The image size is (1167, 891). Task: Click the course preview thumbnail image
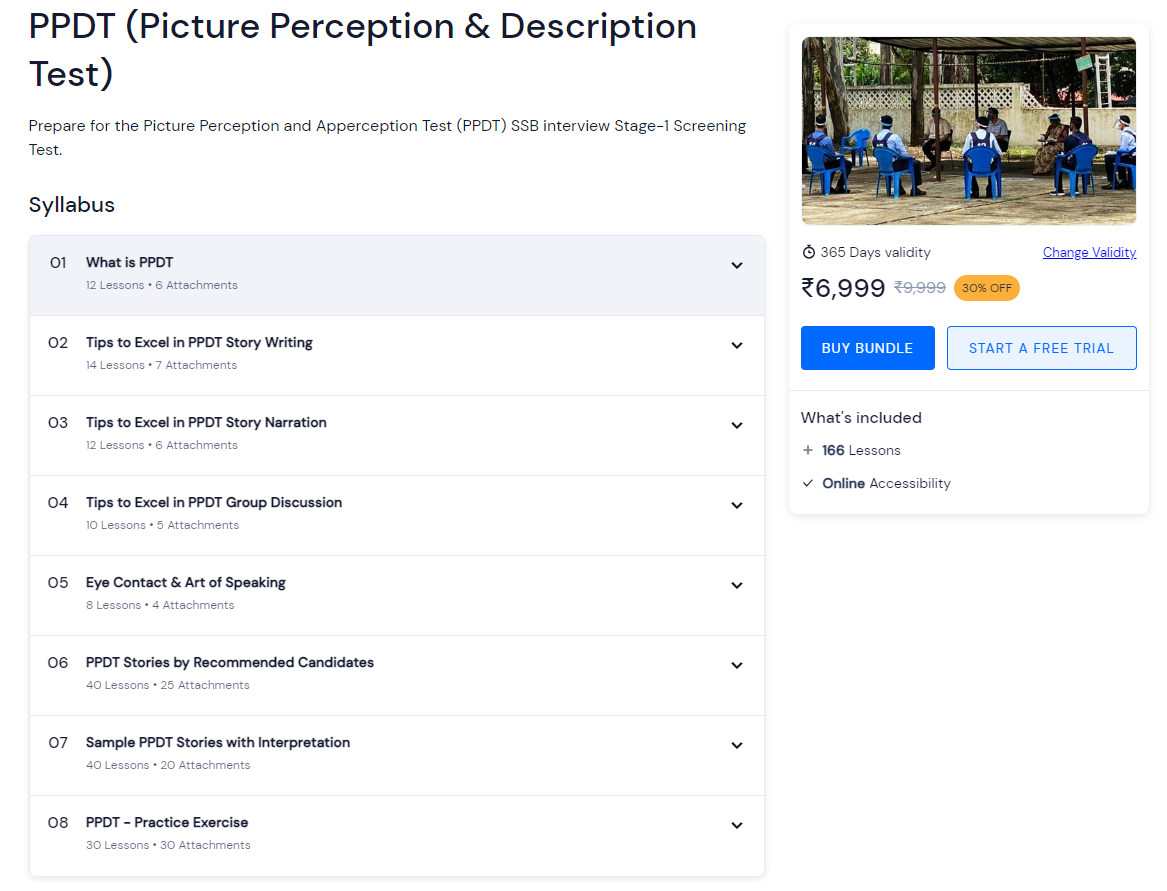pos(968,131)
